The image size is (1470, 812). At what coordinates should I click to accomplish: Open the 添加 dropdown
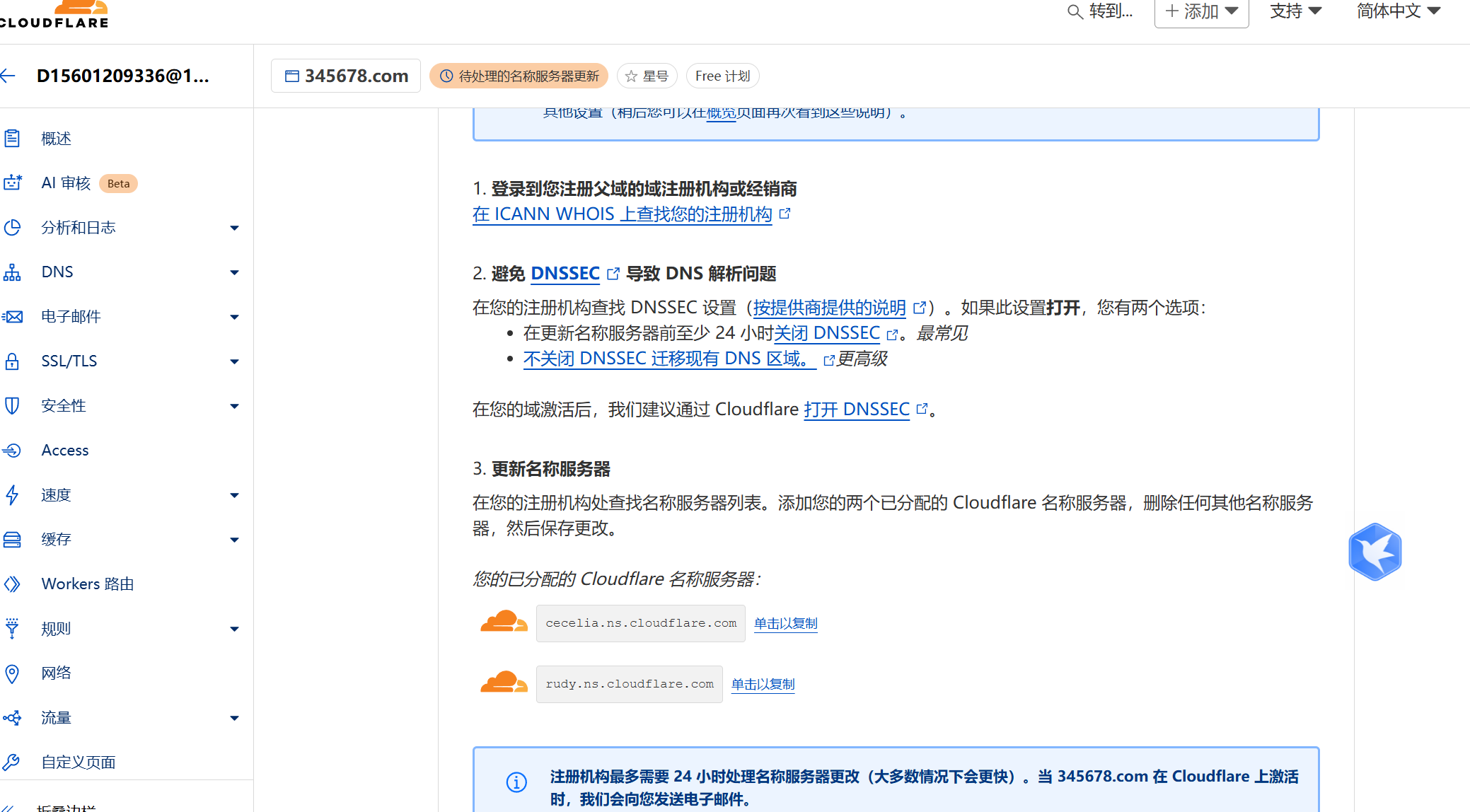(1201, 12)
